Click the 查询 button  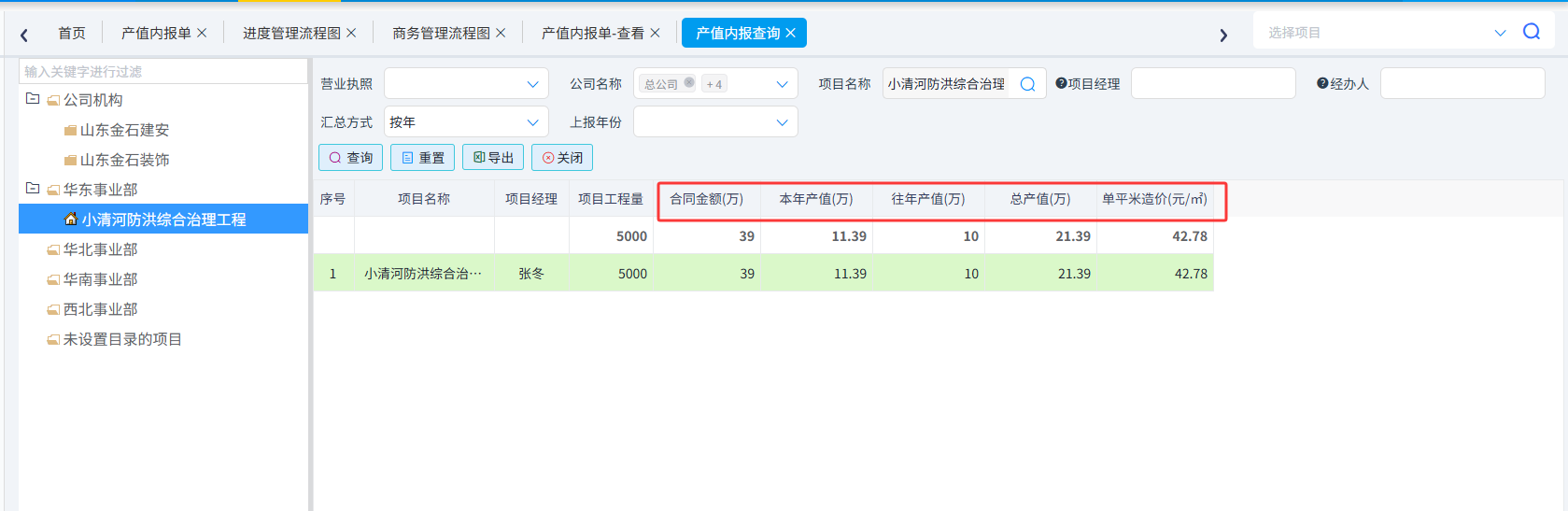coord(351,158)
